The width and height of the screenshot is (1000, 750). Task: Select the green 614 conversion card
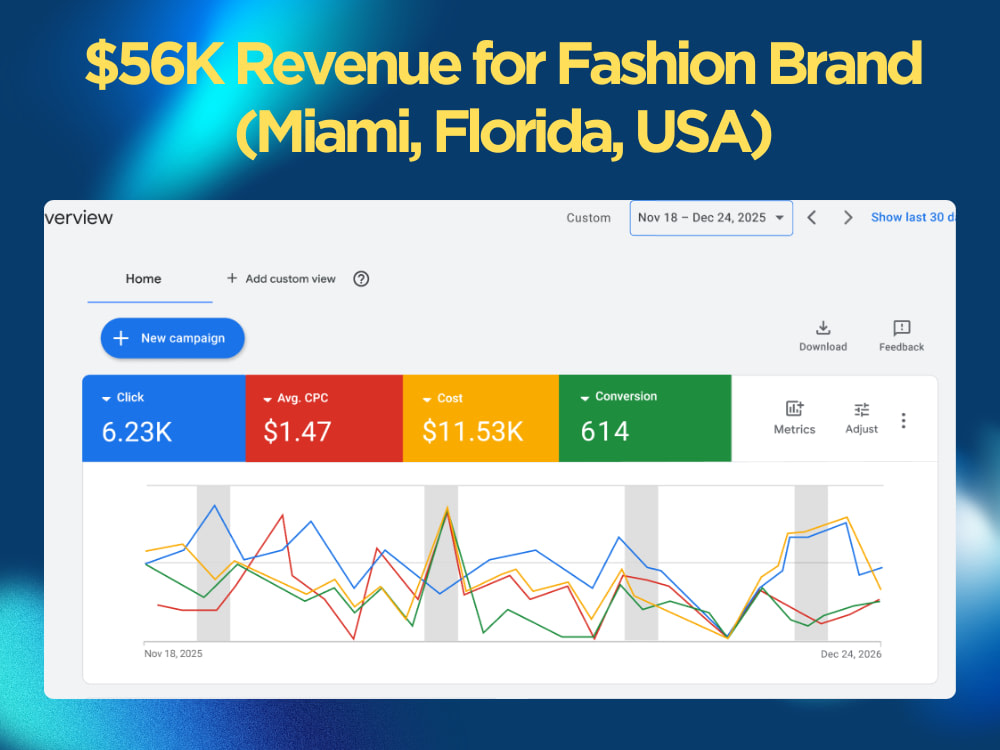click(x=645, y=418)
